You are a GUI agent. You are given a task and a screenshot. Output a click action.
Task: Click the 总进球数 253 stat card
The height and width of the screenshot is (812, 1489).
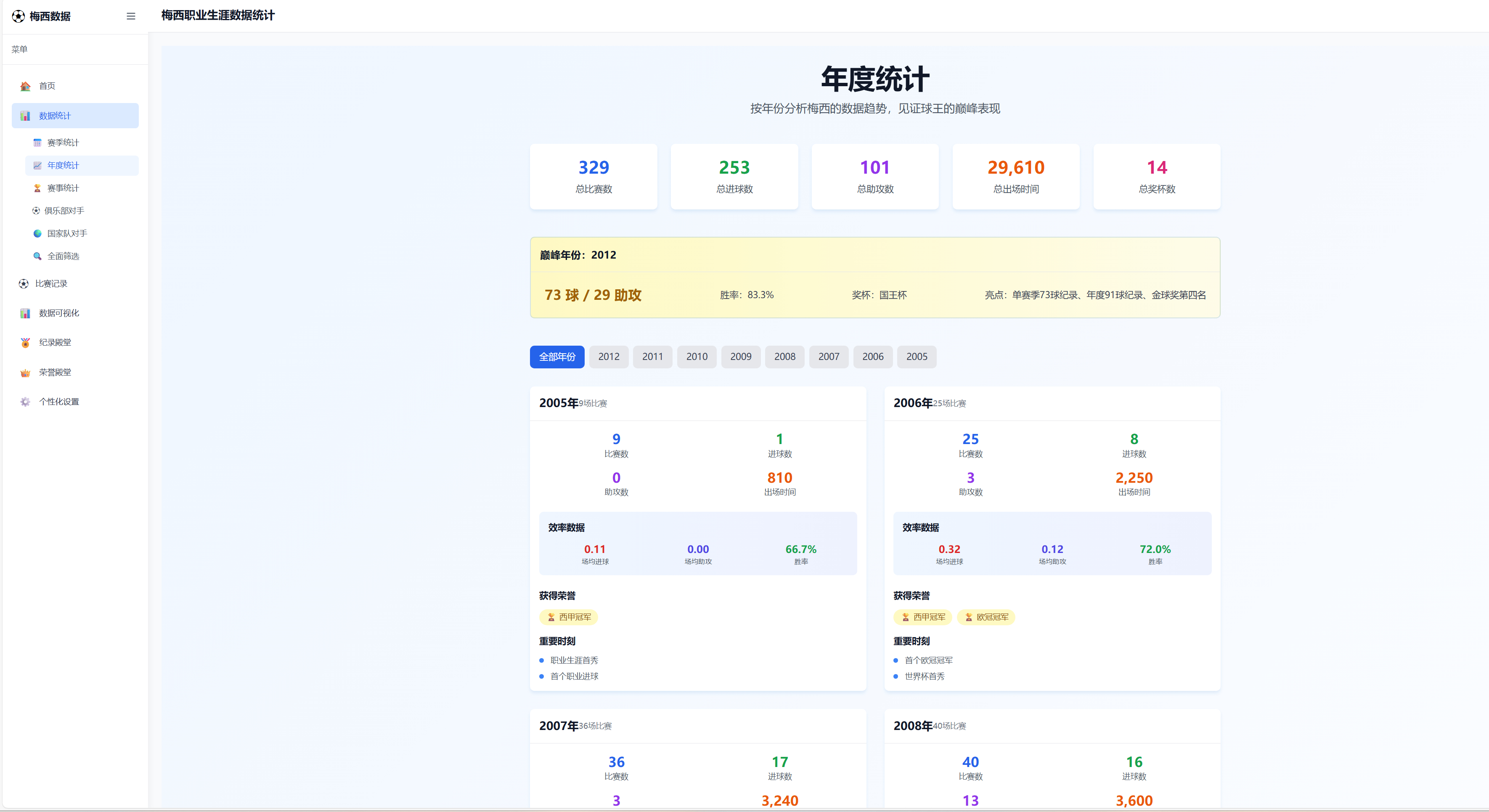[735, 177]
